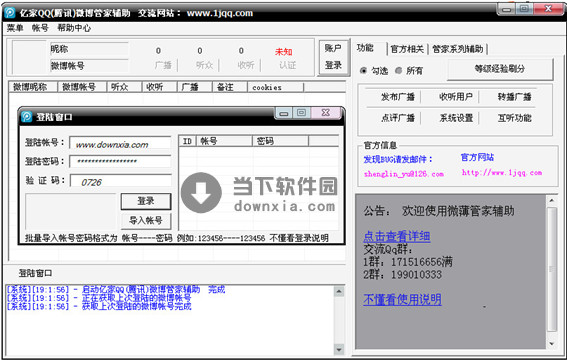The image size is (567, 362).
Task: Click the shenglin_yu@126.com email link
Action: [x=404, y=174]
